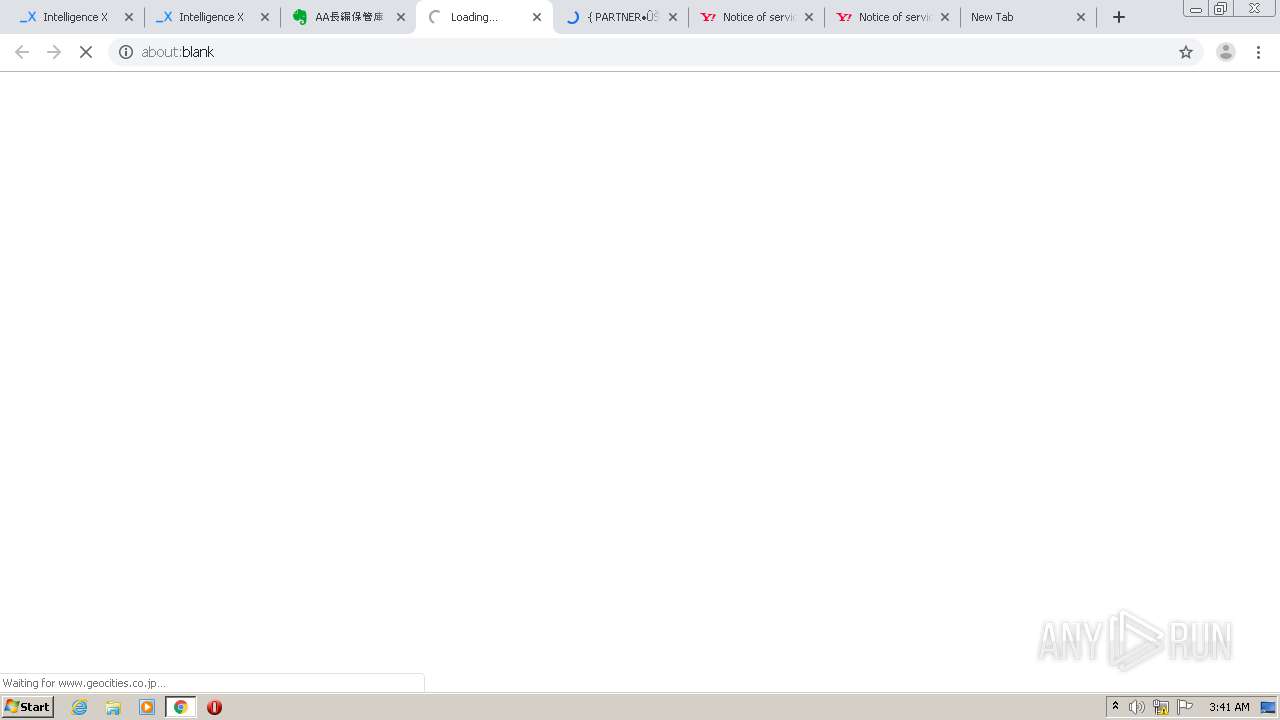Go back to previous page
This screenshot has width=1280, height=720.
(x=22, y=52)
